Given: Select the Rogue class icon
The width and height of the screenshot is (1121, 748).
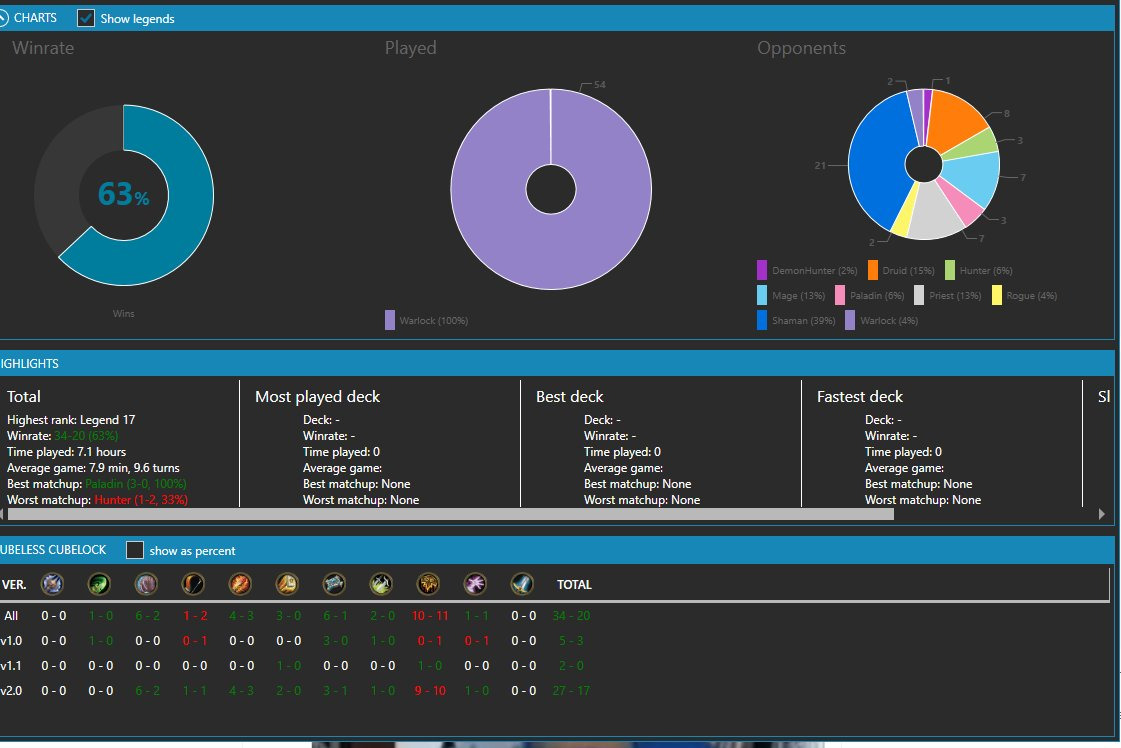Looking at the screenshot, I should coord(381,584).
